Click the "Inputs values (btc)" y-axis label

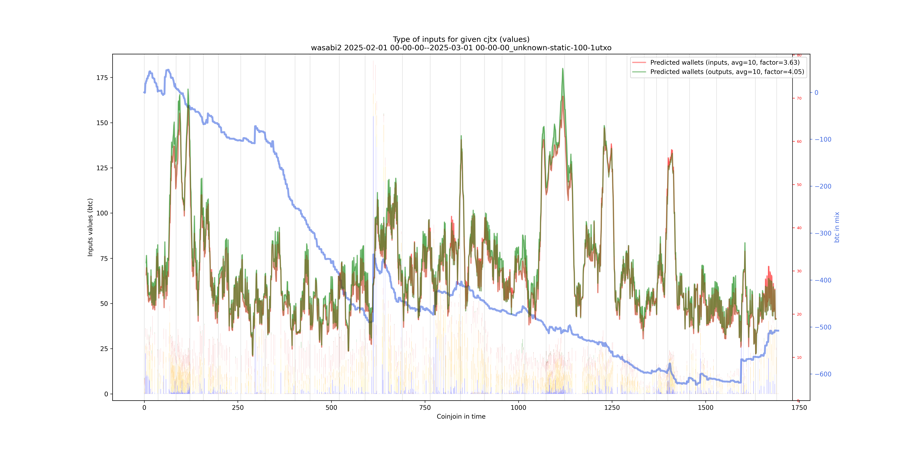coord(90,227)
